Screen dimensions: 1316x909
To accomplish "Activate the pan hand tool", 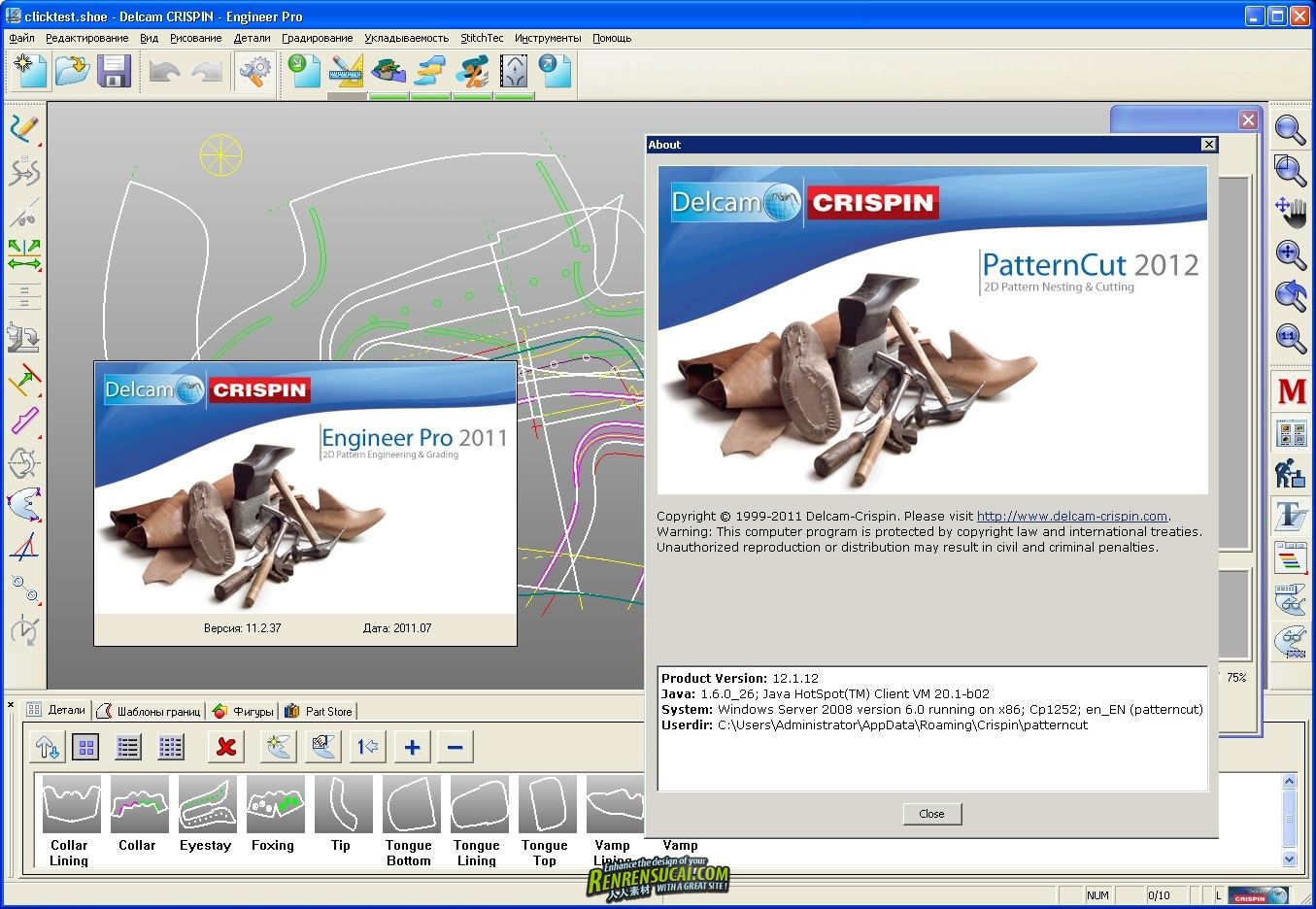I will click(x=1291, y=212).
